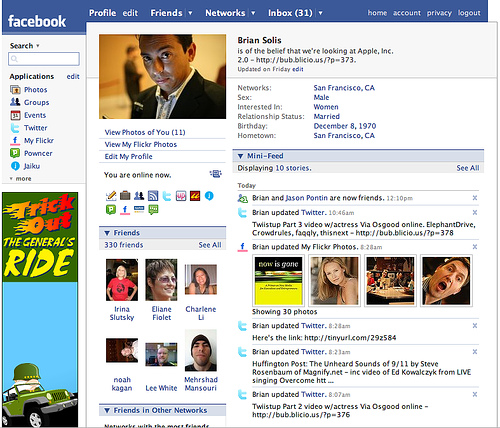The height and width of the screenshot is (428, 500).
Task: Remove the My Flickr Photos story
Action: (475, 247)
